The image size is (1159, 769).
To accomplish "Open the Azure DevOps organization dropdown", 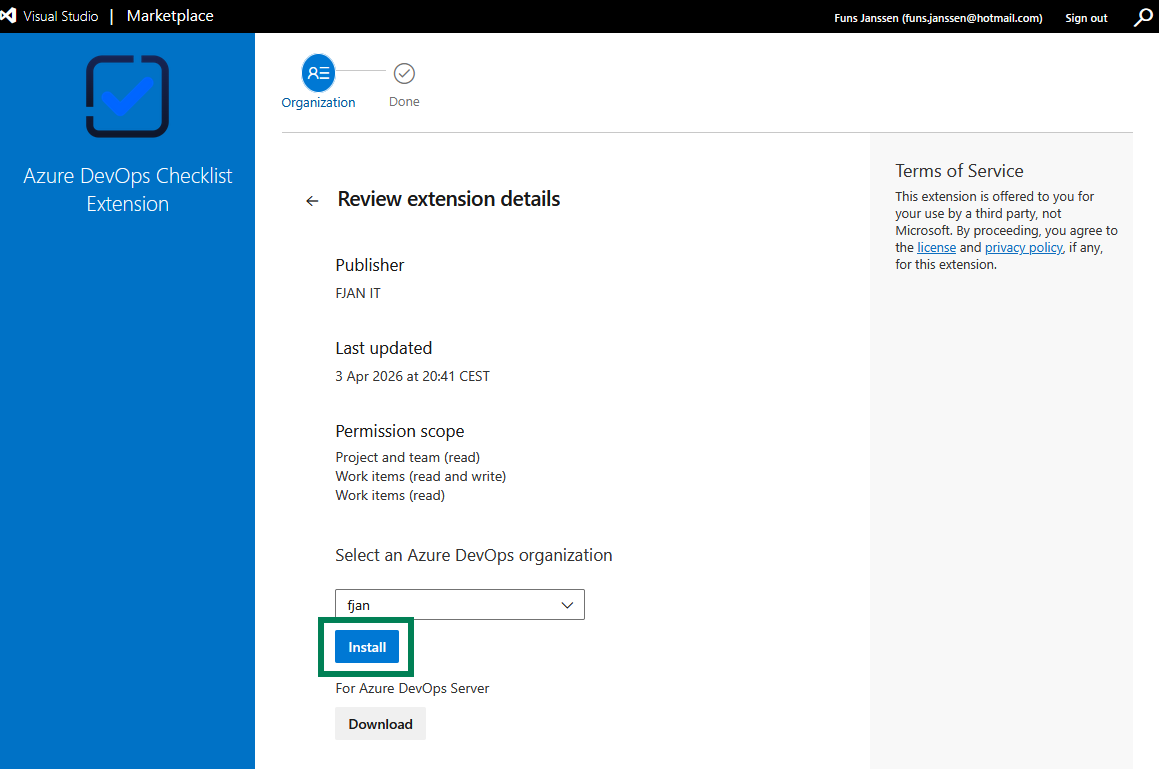I will (x=459, y=604).
